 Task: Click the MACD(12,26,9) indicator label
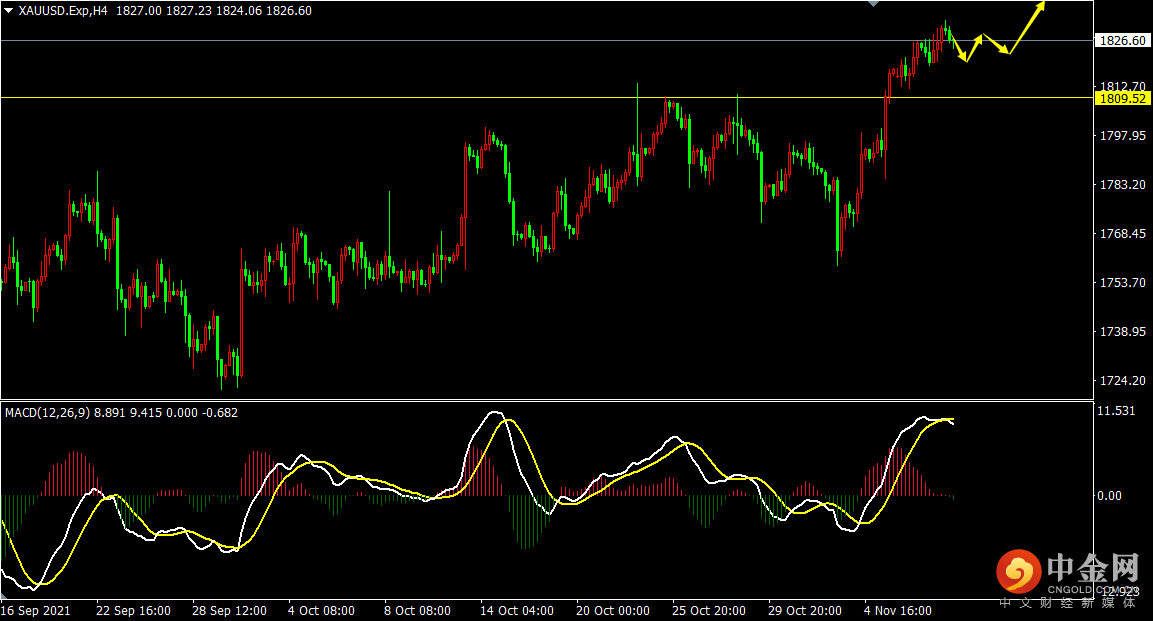(x=48, y=412)
